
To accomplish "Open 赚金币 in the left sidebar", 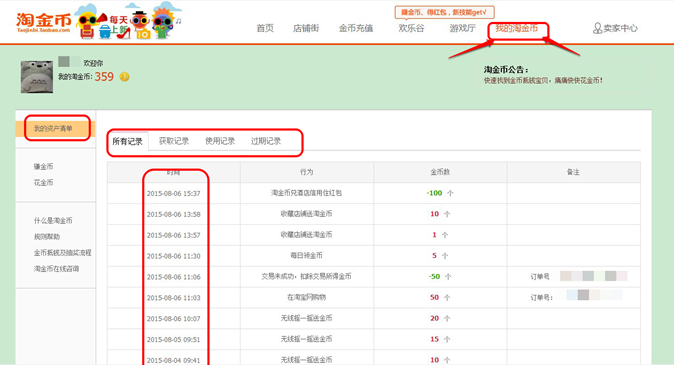I will point(43,166).
